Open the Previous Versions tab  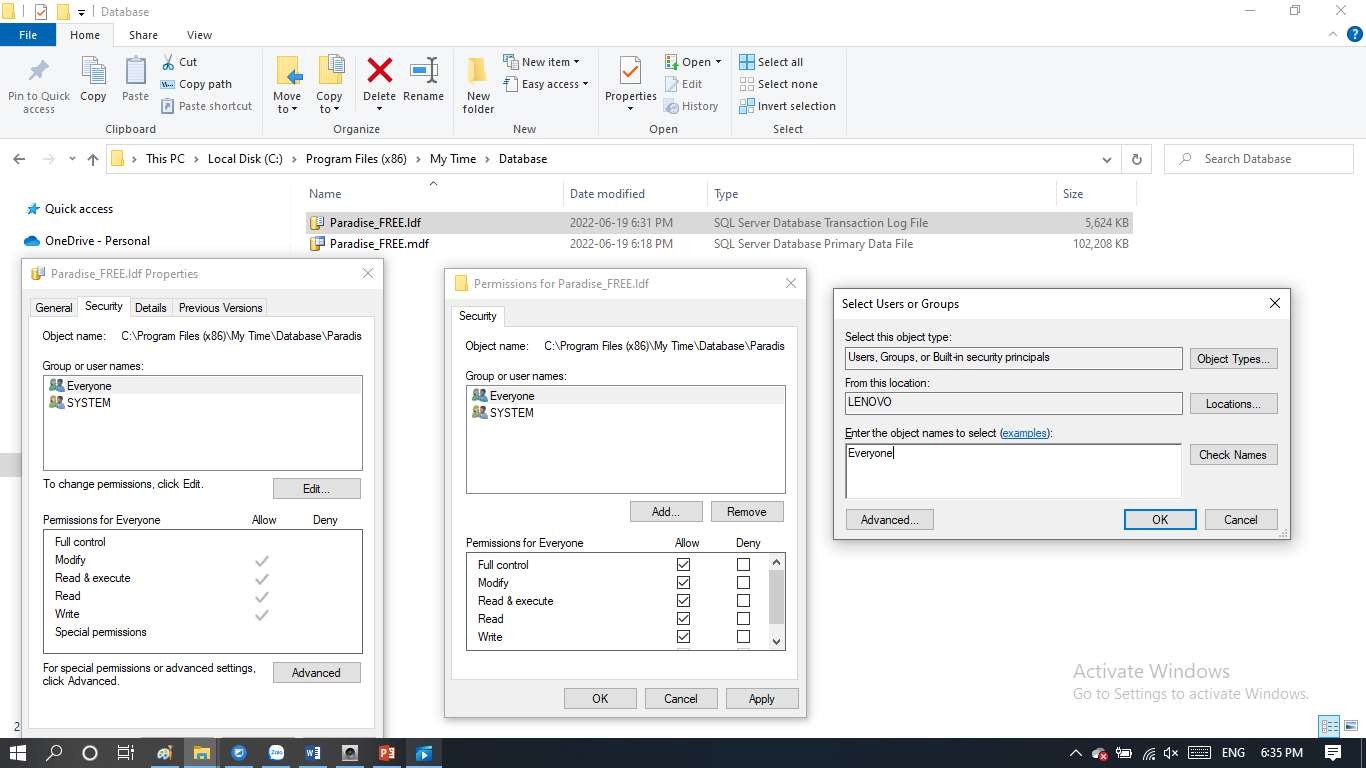tap(220, 308)
